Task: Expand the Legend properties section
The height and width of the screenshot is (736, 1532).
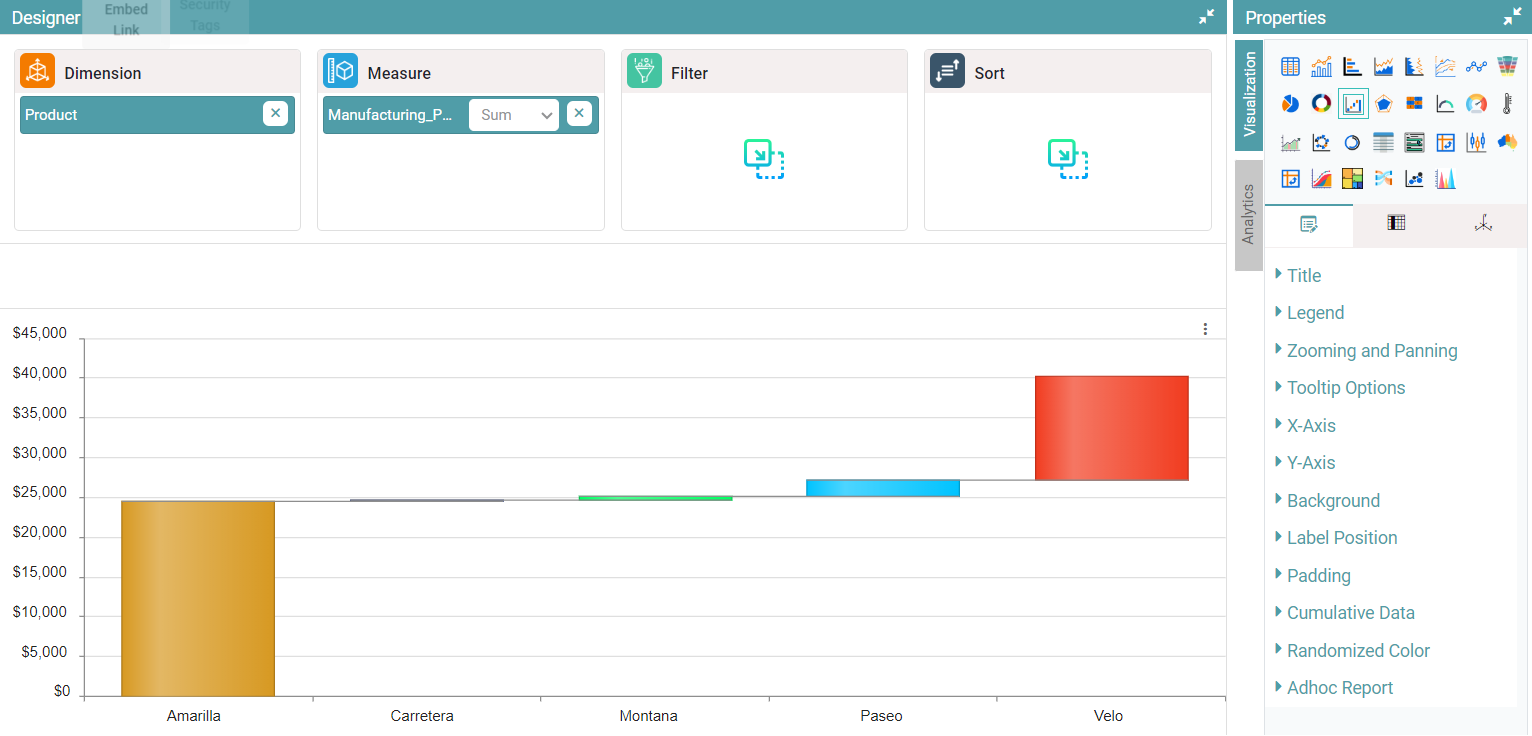Action: (1315, 313)
